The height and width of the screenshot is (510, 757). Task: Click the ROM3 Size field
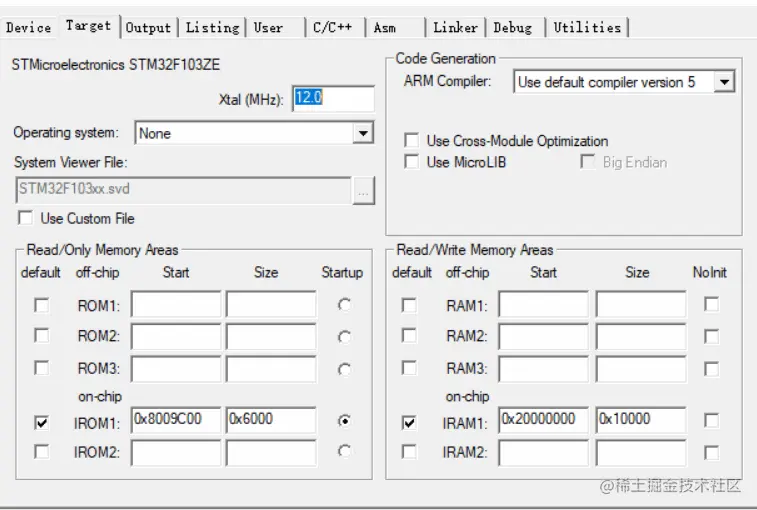click(271, 369)
